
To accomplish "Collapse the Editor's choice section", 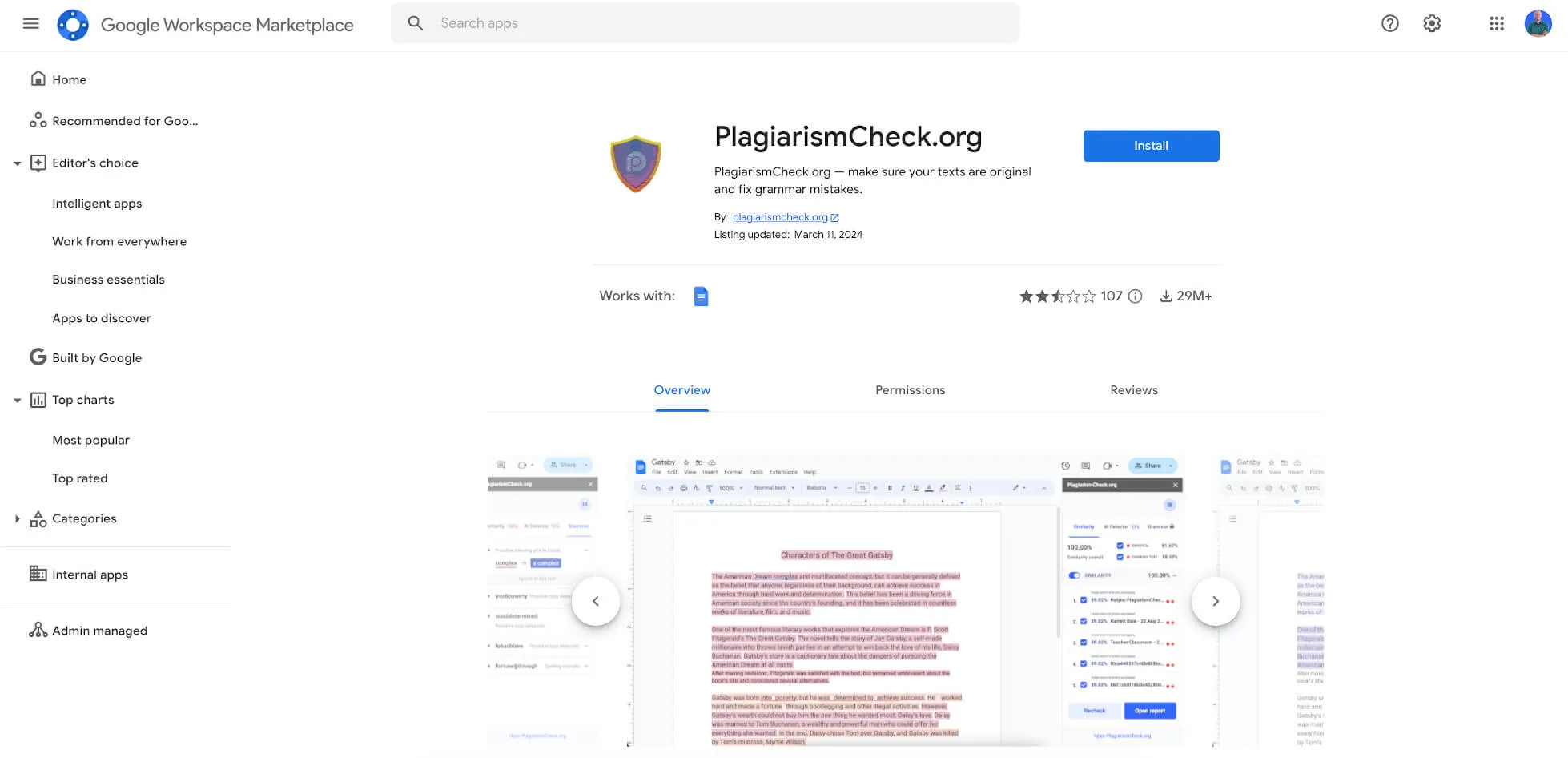I will [17, 163].
